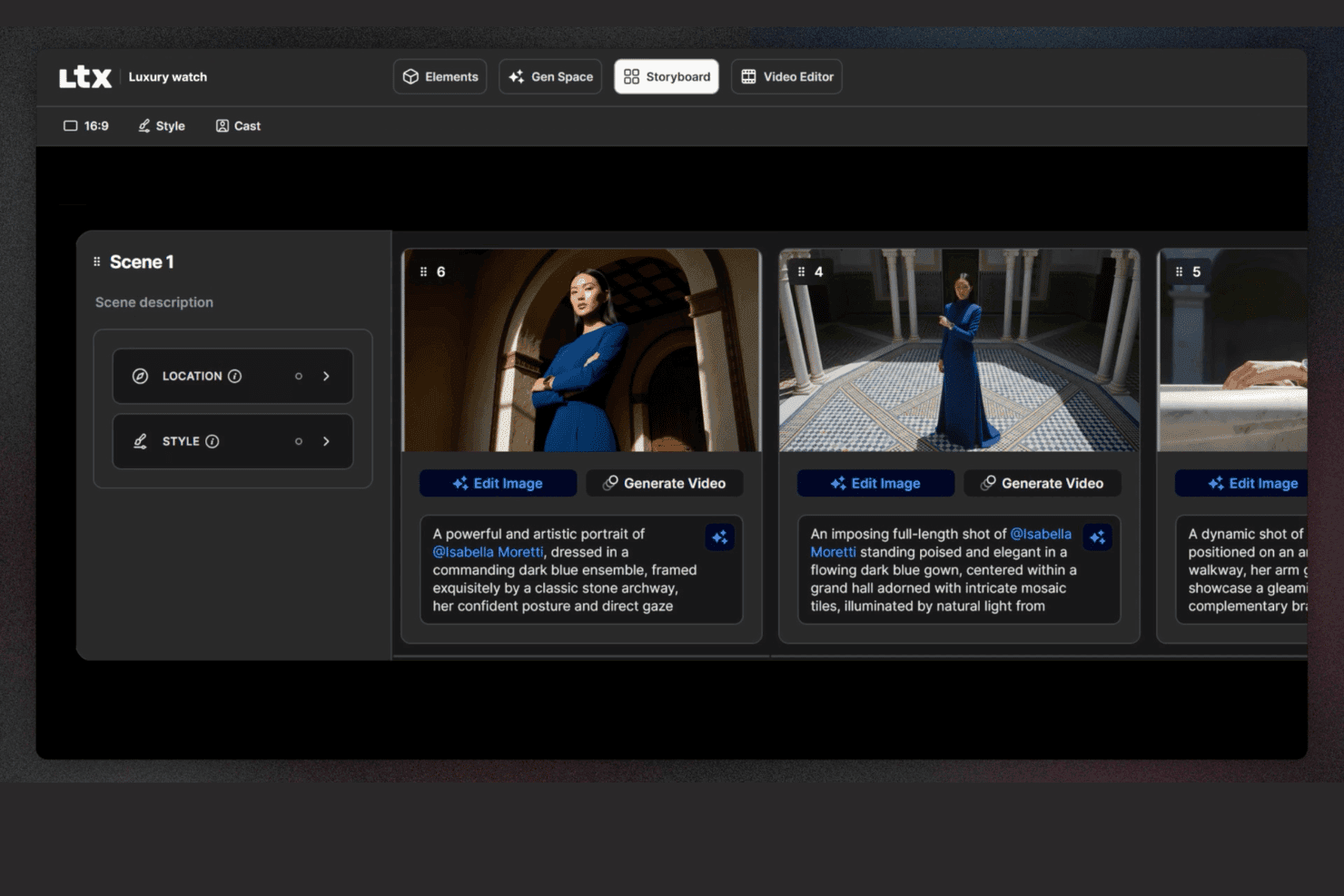Click the sparkle enhance icon in shot 6 prompt
1344x896 pixels.
(720, 537)
